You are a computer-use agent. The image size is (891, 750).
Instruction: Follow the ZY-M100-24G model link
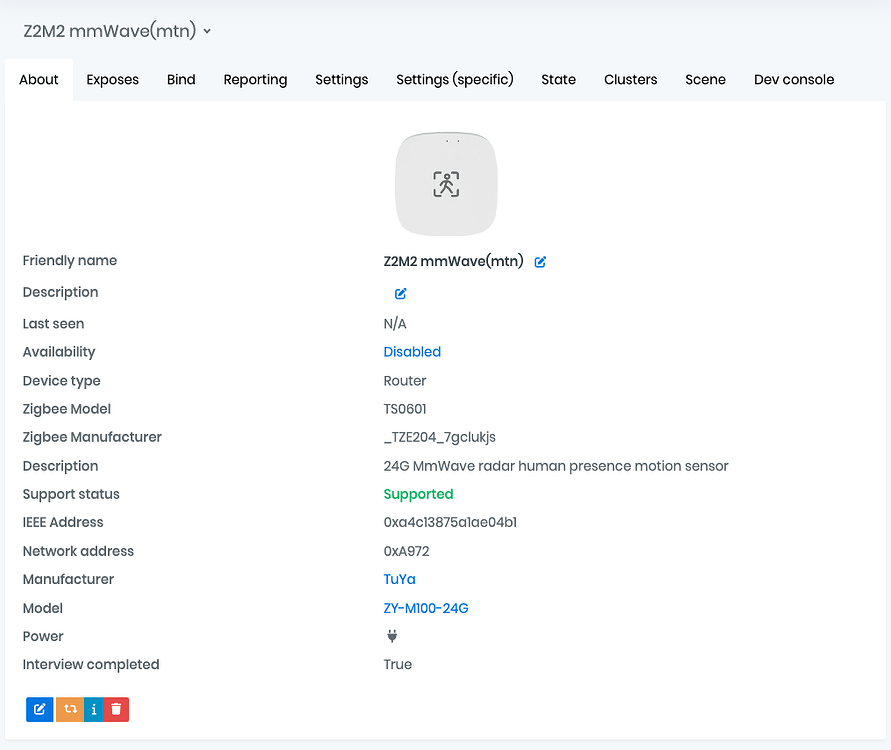tap(426, 608)
